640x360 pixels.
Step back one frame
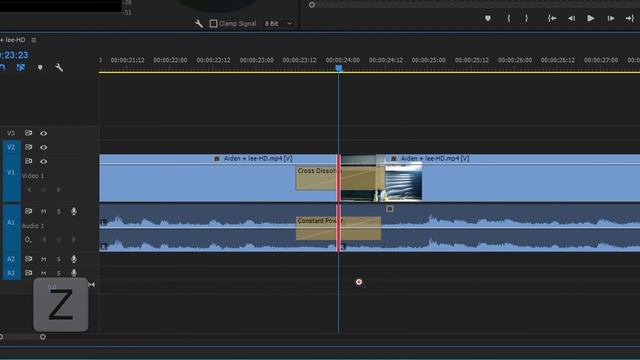571,18
